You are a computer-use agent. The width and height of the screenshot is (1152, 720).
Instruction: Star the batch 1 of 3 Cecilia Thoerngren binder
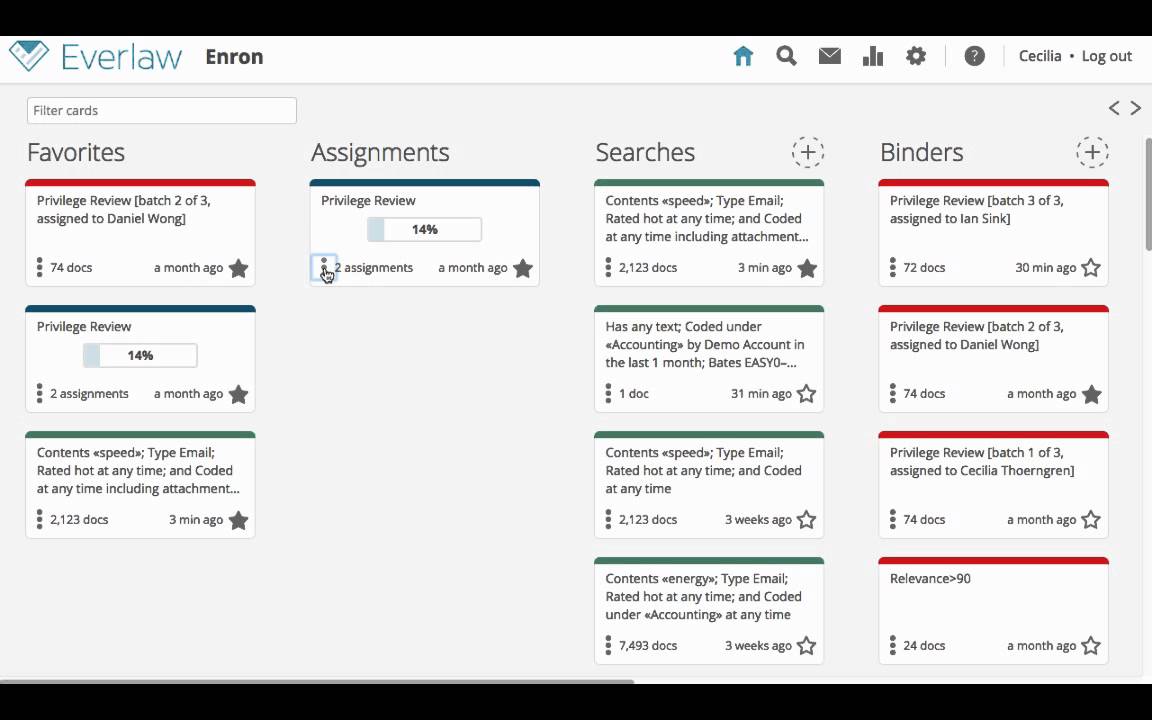[1091, 520]
